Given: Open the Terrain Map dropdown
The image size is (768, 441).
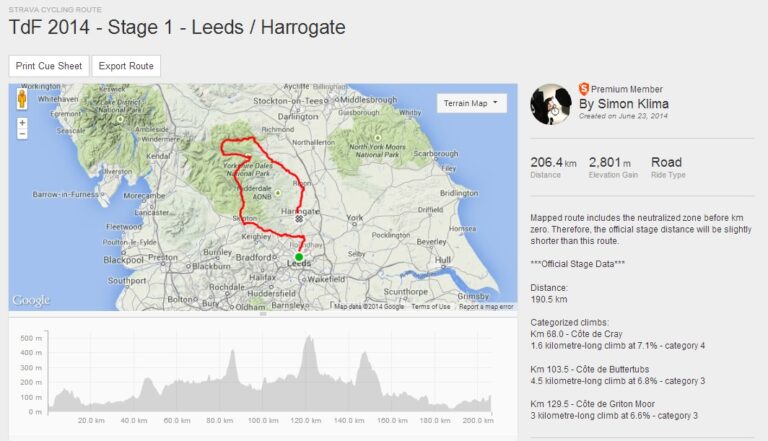Looking at the screenshot, I should click(x=472, y=103).
